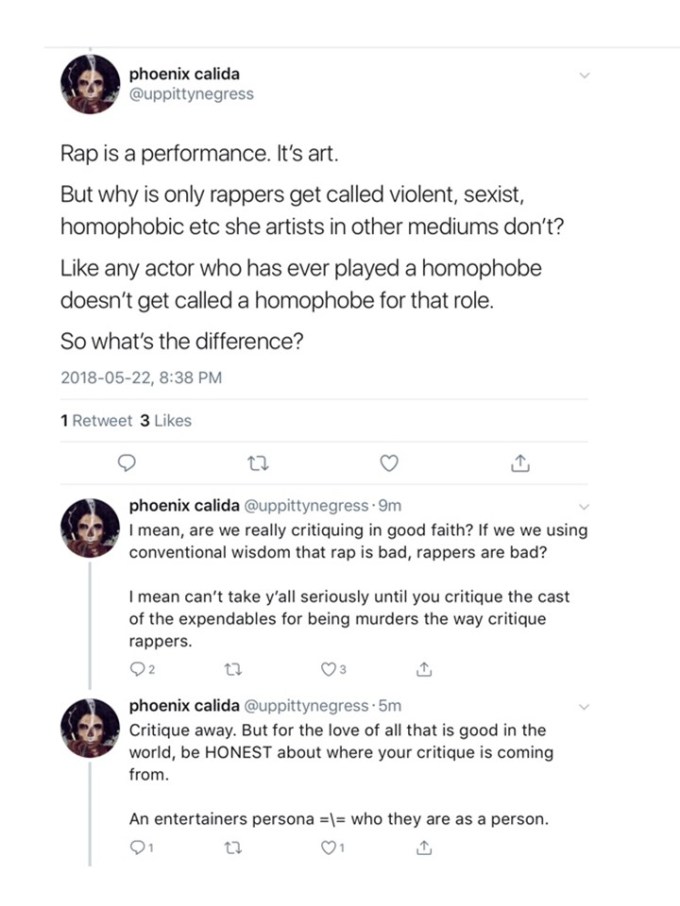Expand options menu on the 5m tweet
Image resolution: width=680 pixels, height=906 pixels.
[586, 706]
